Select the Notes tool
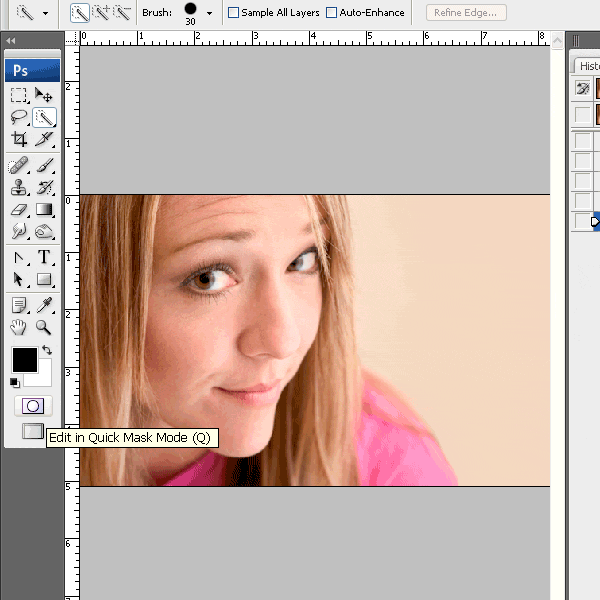Viewport: 600px width, 600px height. click(18, 305)
